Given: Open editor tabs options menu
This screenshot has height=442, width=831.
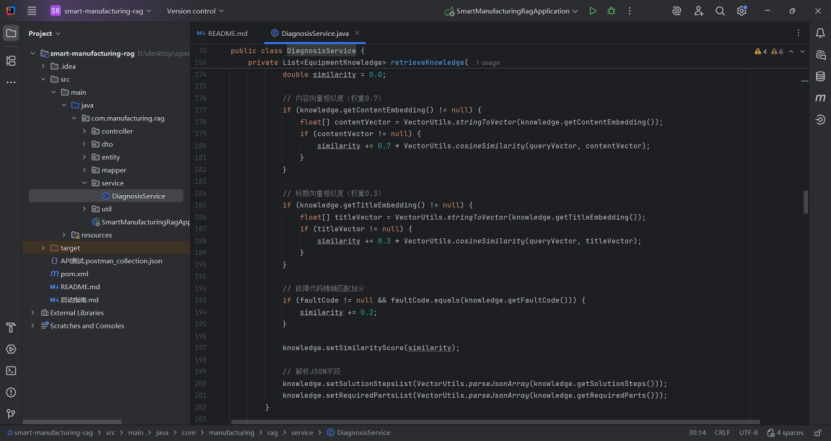Looking at the screenshot, I should (799, 33).
